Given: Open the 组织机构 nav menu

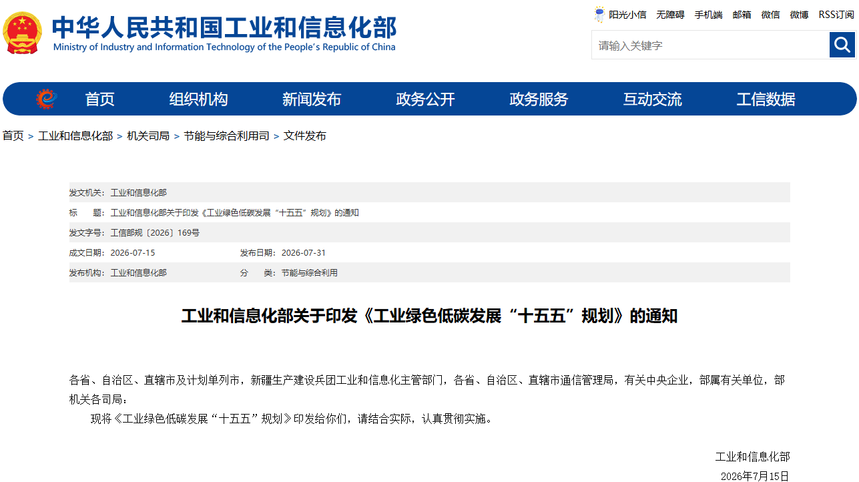Looking at the screenshot, I should [198, 99].
